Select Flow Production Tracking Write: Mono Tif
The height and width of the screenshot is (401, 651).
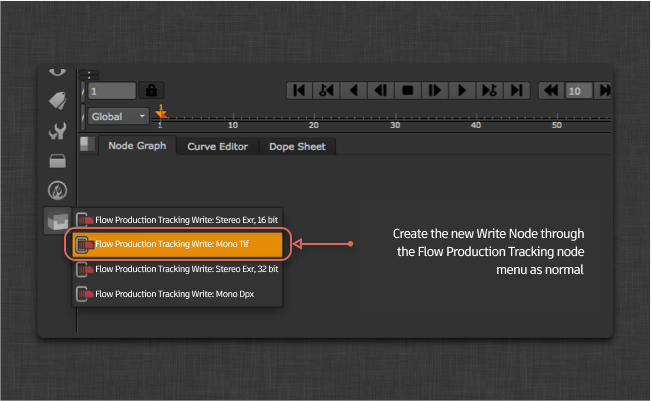[181, 243]
